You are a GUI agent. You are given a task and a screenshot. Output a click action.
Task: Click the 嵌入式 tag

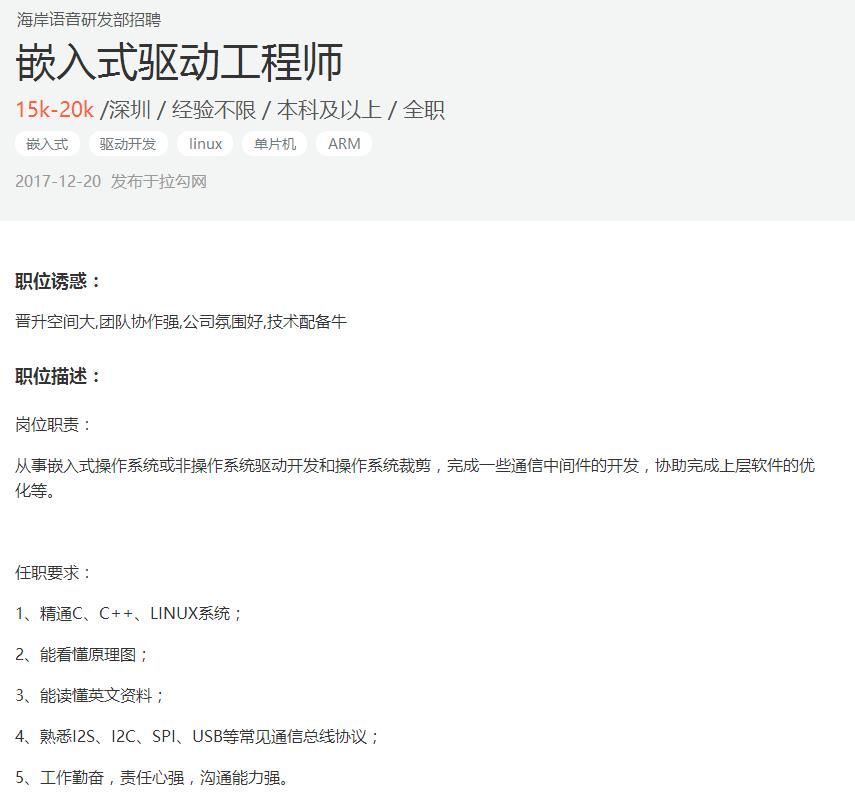(x=47, y=144)
